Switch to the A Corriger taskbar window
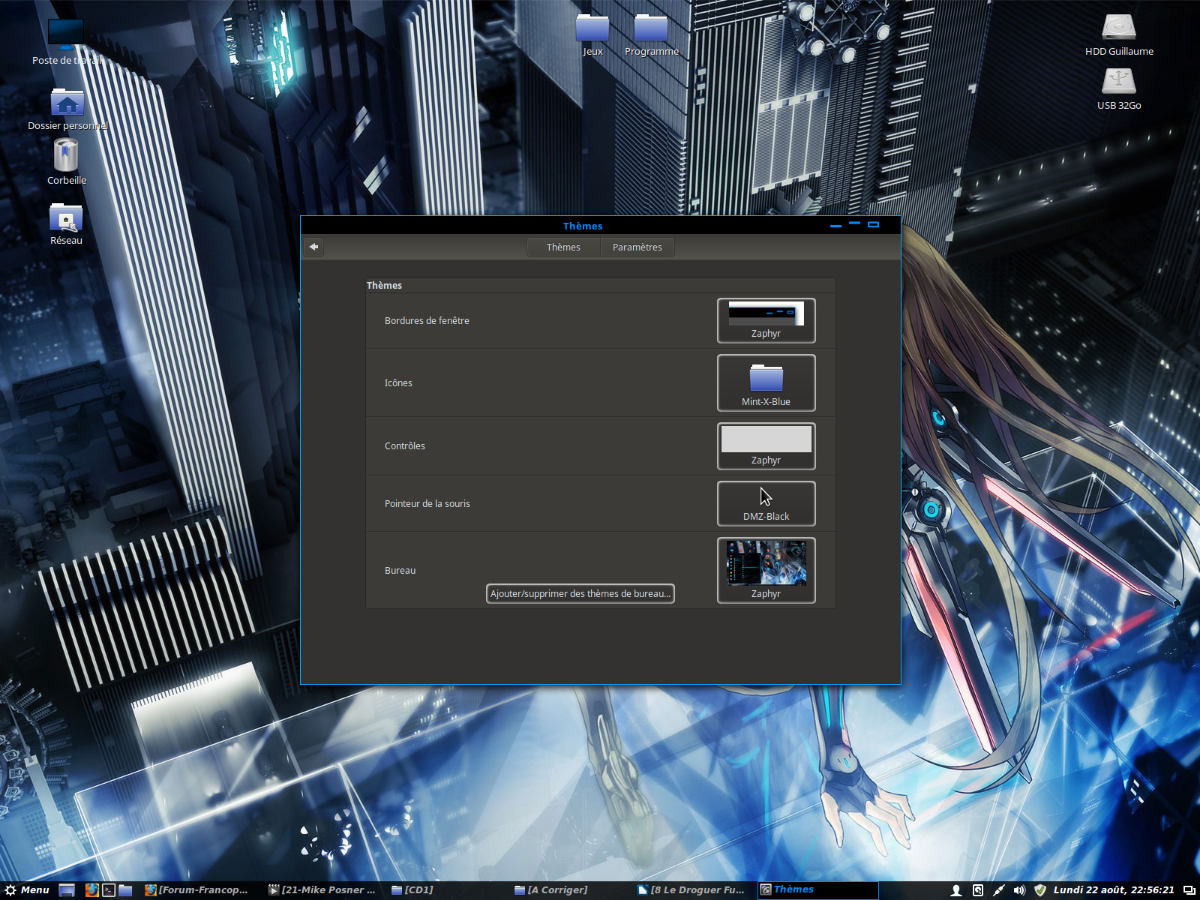Image resolution: width=1200 pixels, height=900 pixels. pyautogui.click(x=572, y=890)
